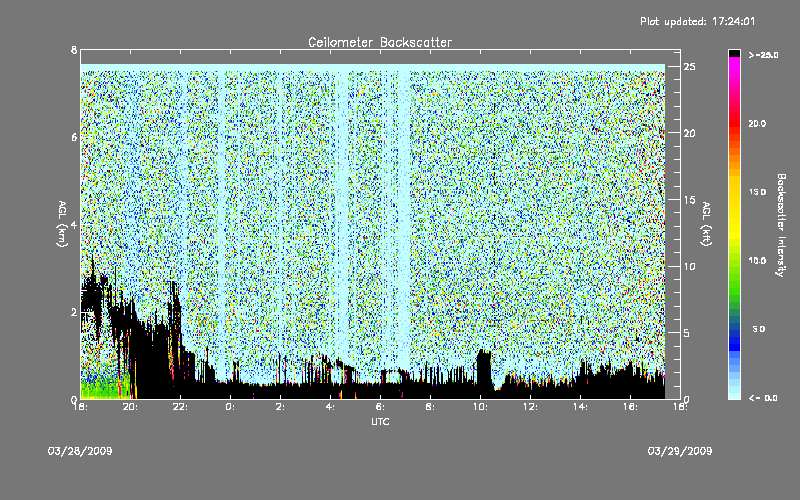Click the 25 kft tick on right axis

click(689, 67)
